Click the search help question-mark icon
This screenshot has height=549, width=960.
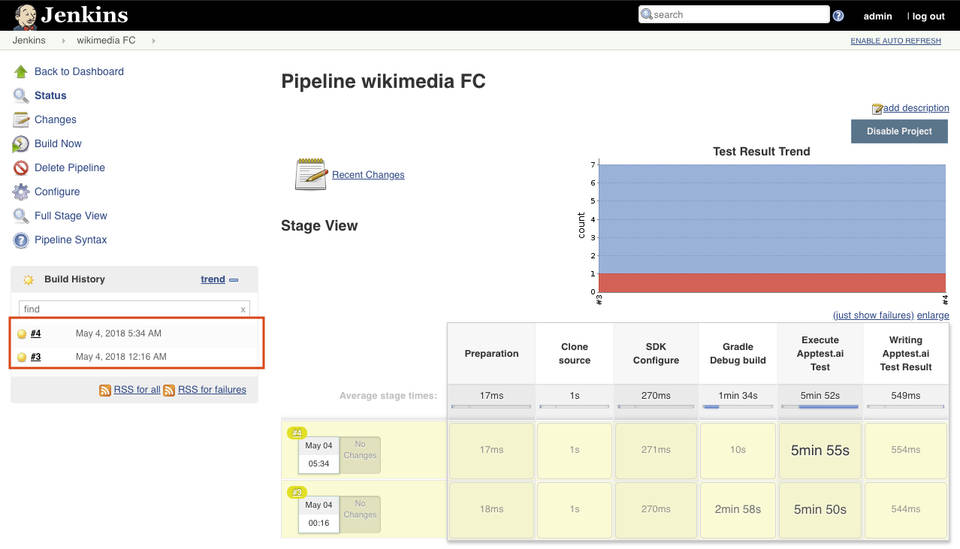point(838,16)
